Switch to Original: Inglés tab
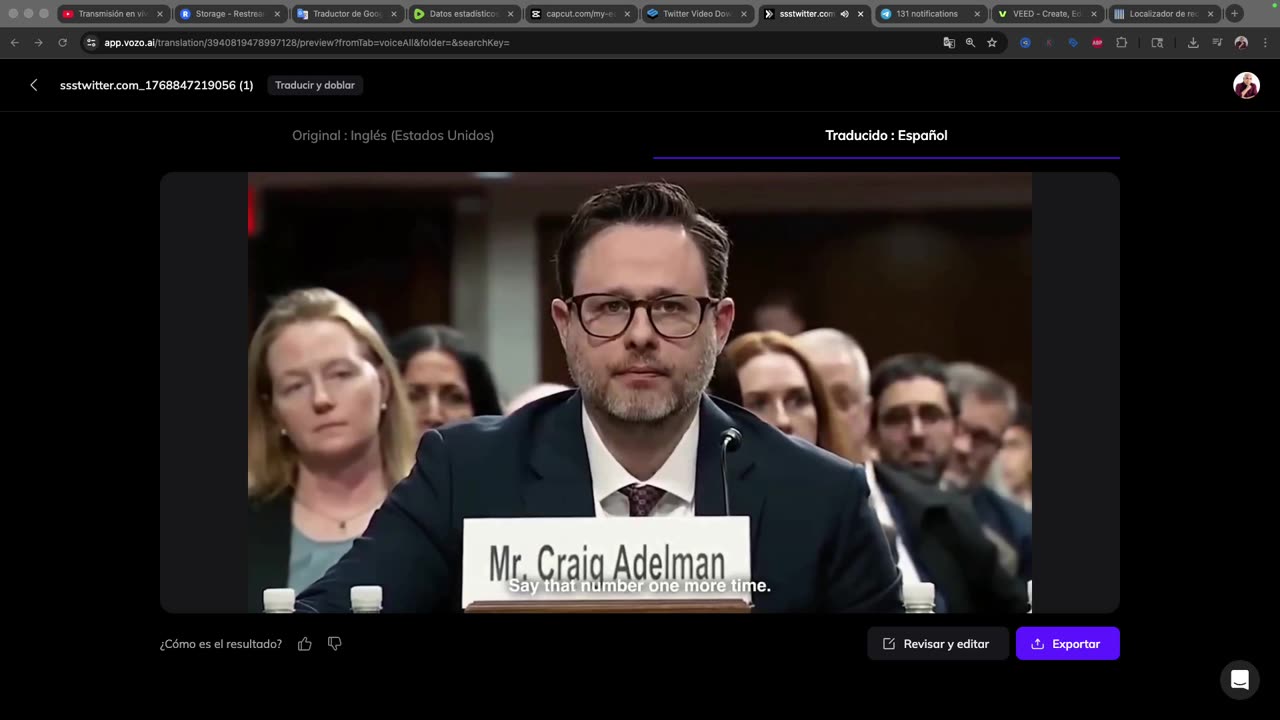The width and height of the screenshot is (1280, 720). [x=393, y=135]
